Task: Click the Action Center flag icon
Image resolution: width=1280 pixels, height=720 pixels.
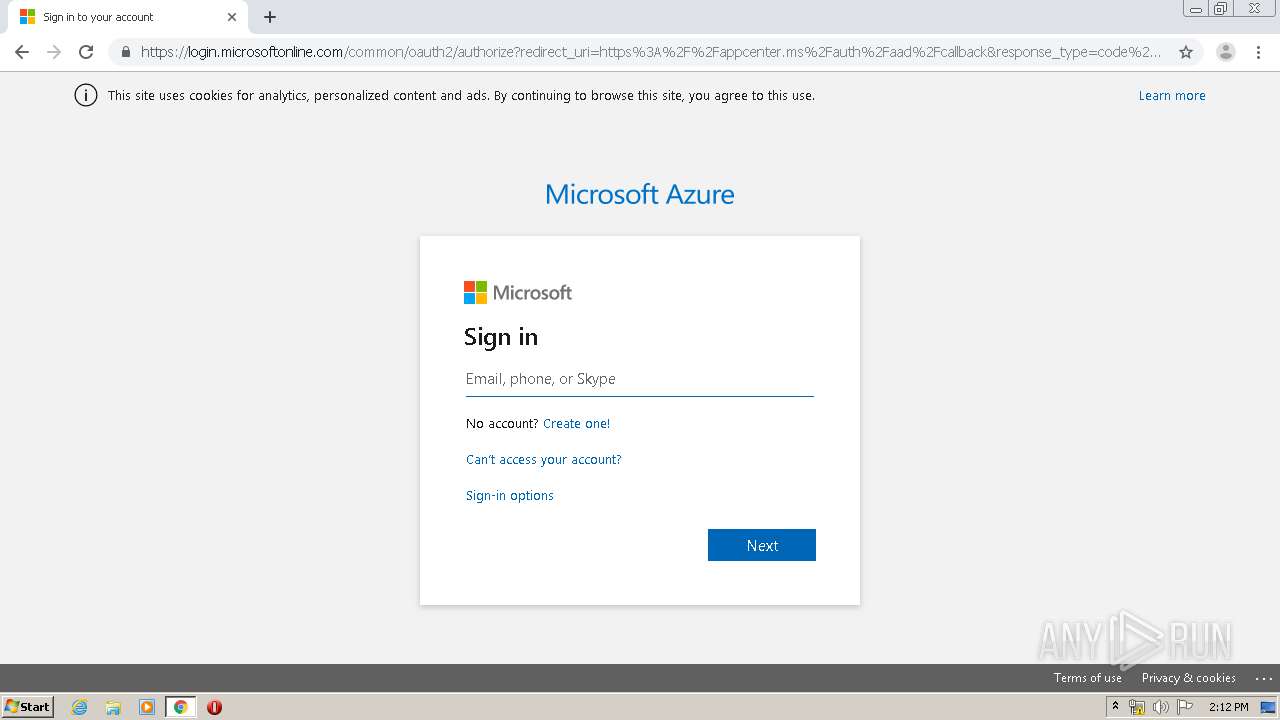Action: coord(1185,707)
